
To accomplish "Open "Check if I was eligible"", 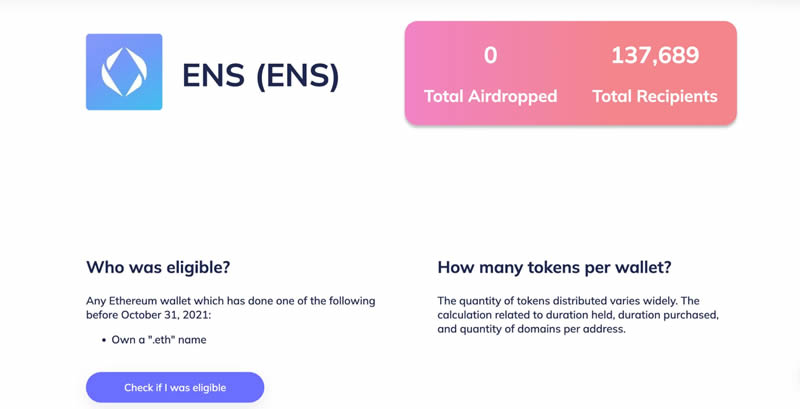I will (175, 387).
